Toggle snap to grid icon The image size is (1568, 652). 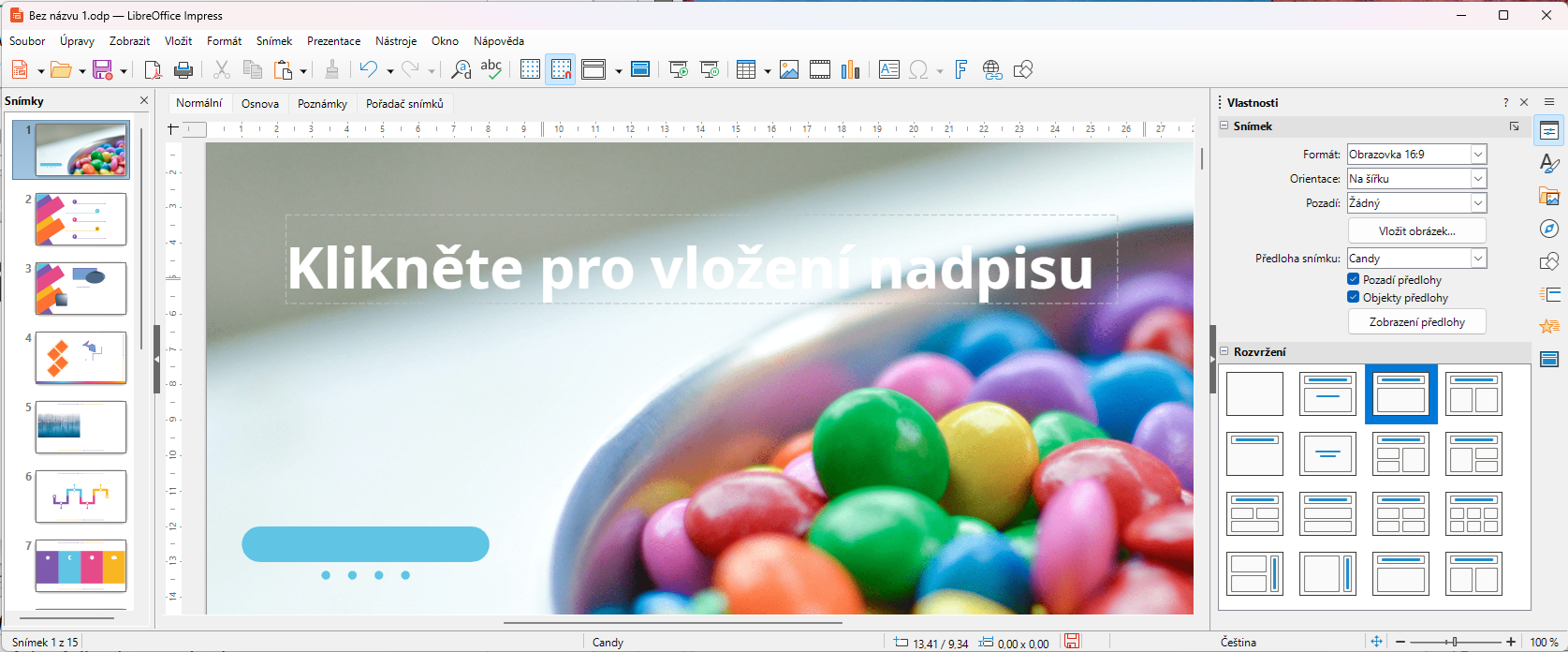pyautogui.click(x=561, y=69)
